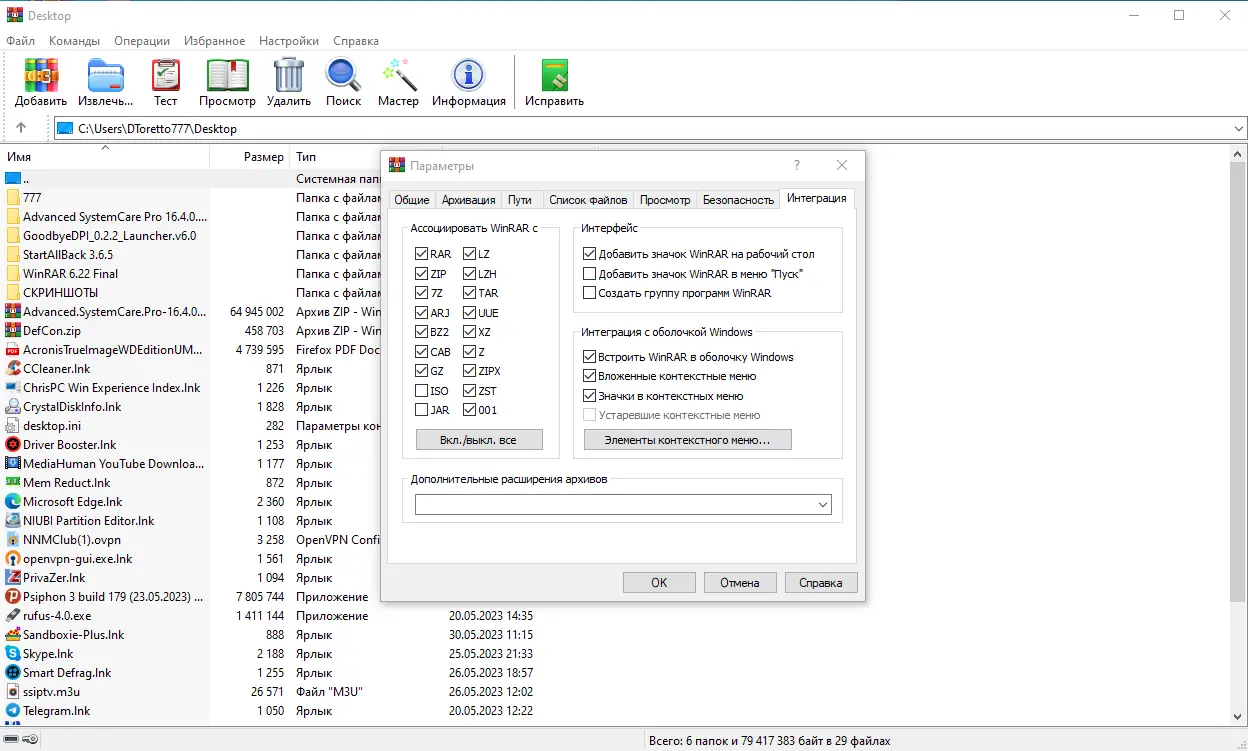1248x751 pixels.
Task: Select the Sandboxie-Plus.lnk icon
Action: 13,635
